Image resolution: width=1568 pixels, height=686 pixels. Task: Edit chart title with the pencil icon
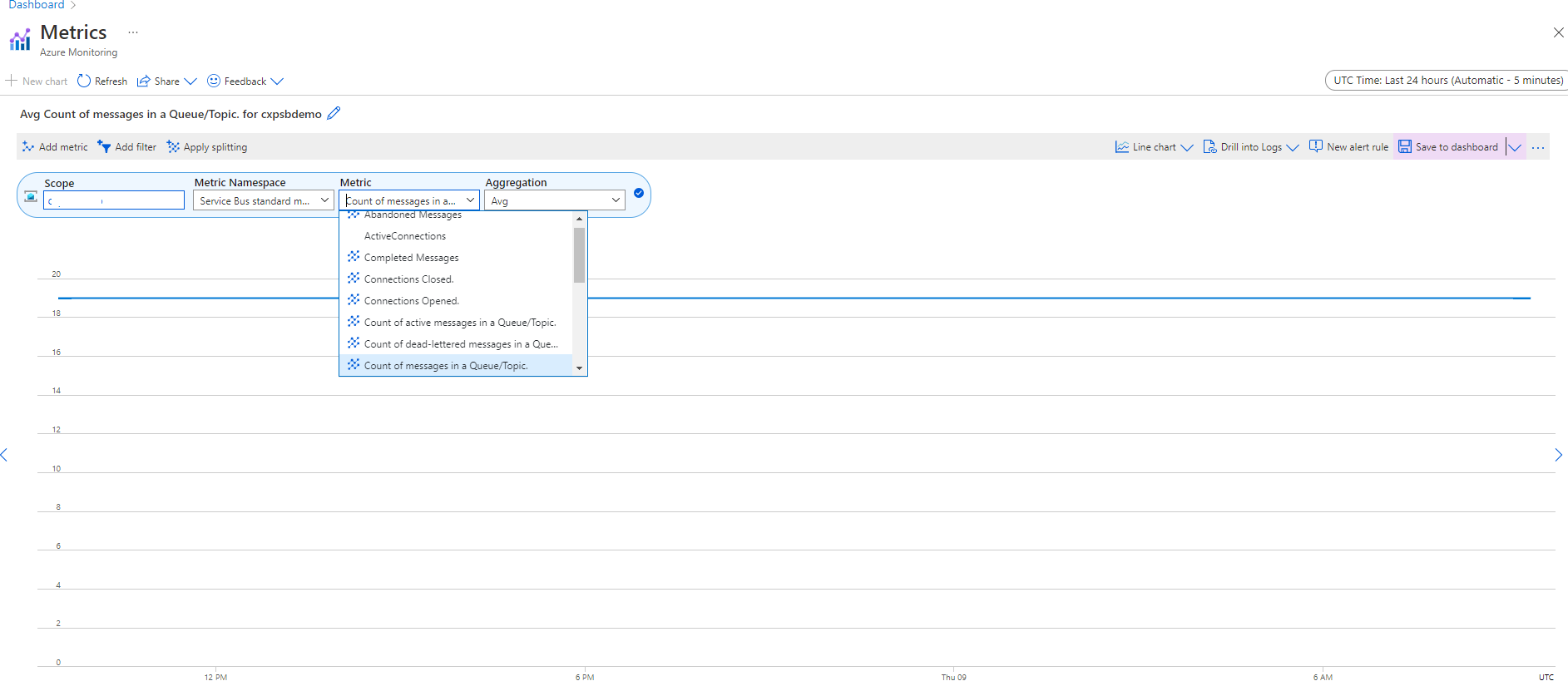334,113
